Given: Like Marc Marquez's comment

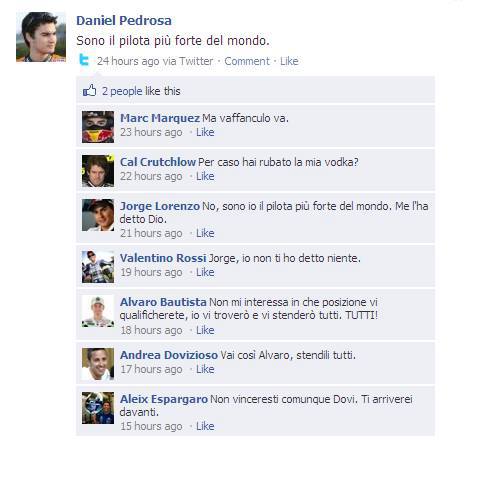Looking at the screenshot, I should [x=205, y=132].
